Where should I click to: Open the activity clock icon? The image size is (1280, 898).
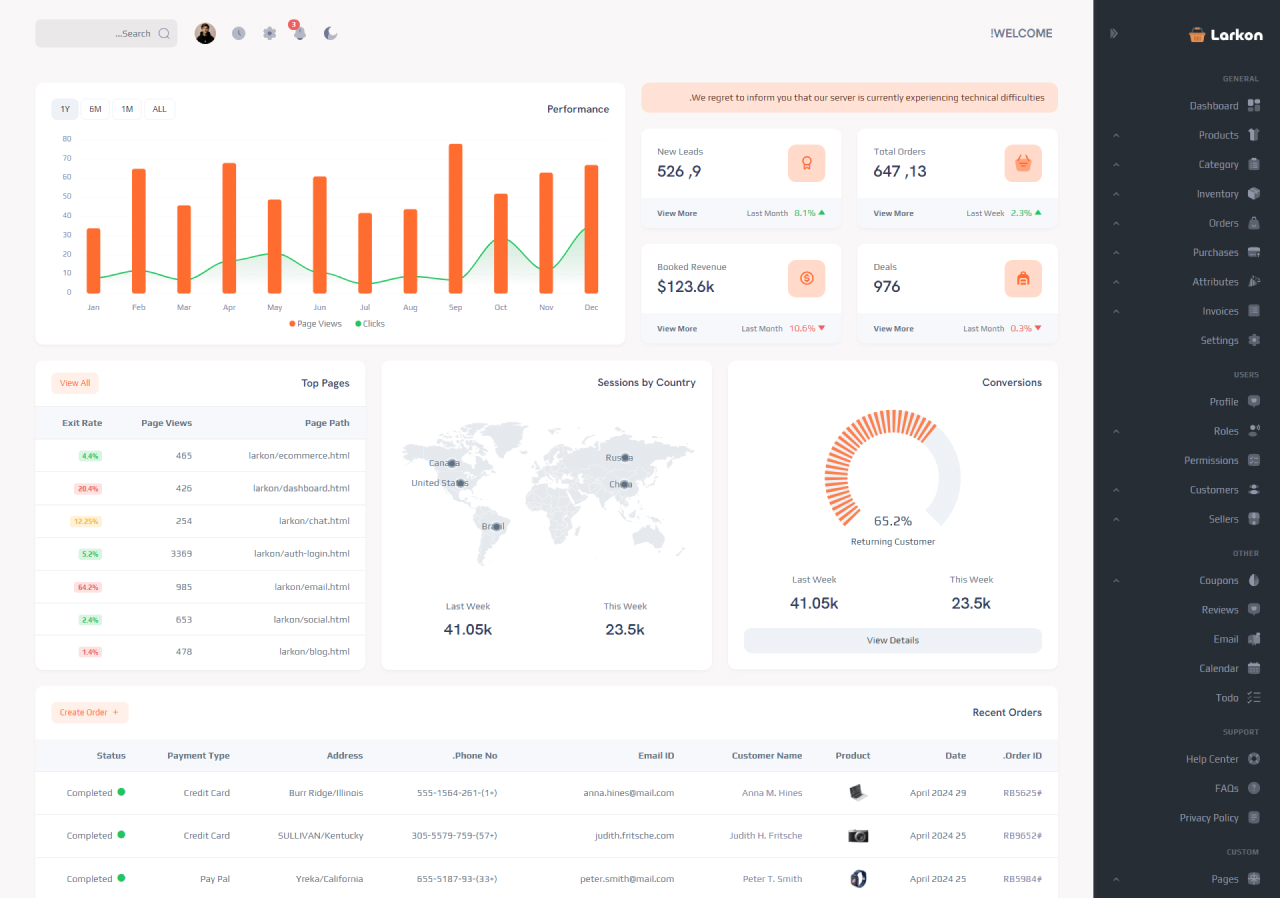pos(238,33)
